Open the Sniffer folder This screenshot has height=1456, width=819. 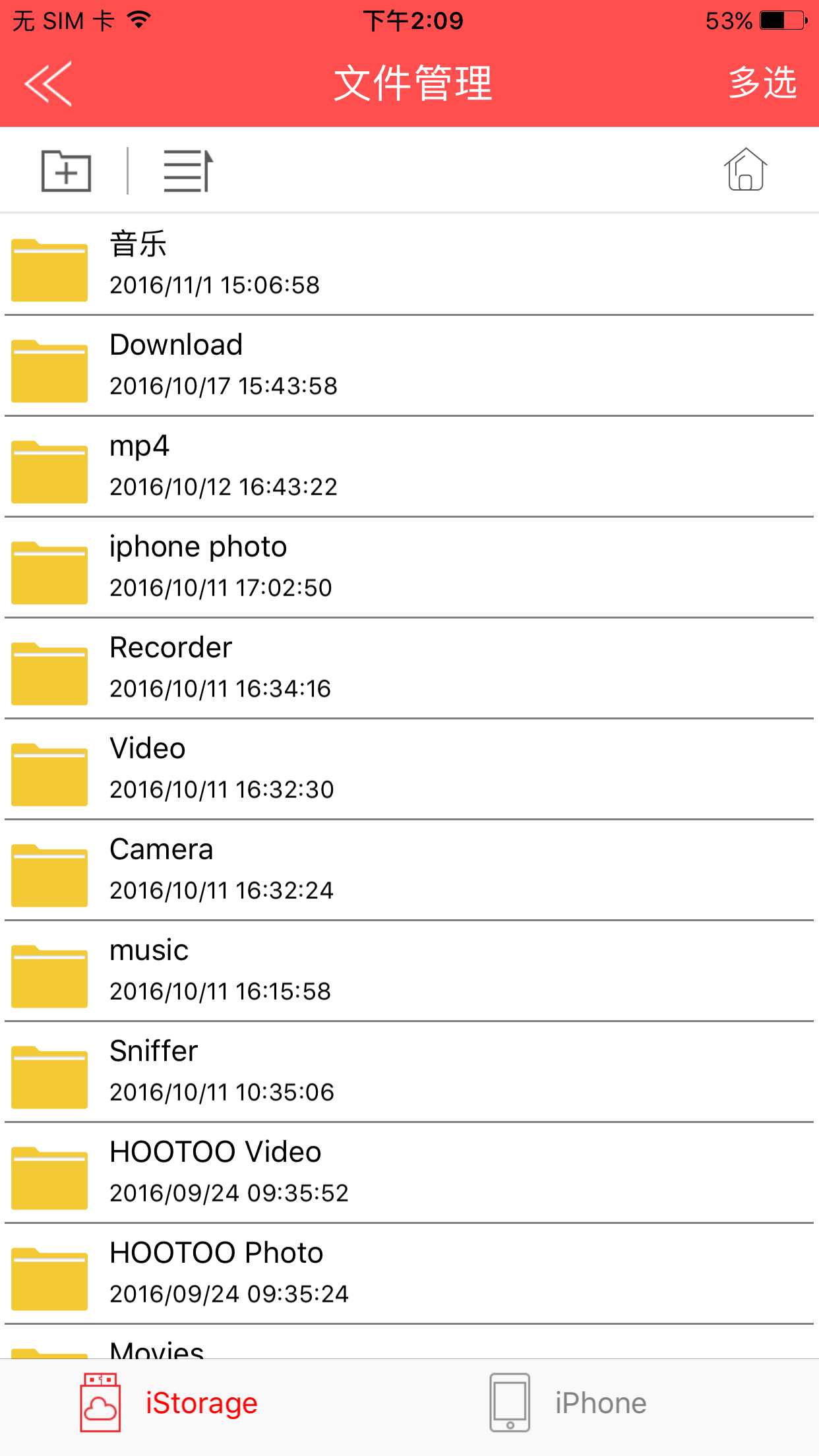[409, 1072]
